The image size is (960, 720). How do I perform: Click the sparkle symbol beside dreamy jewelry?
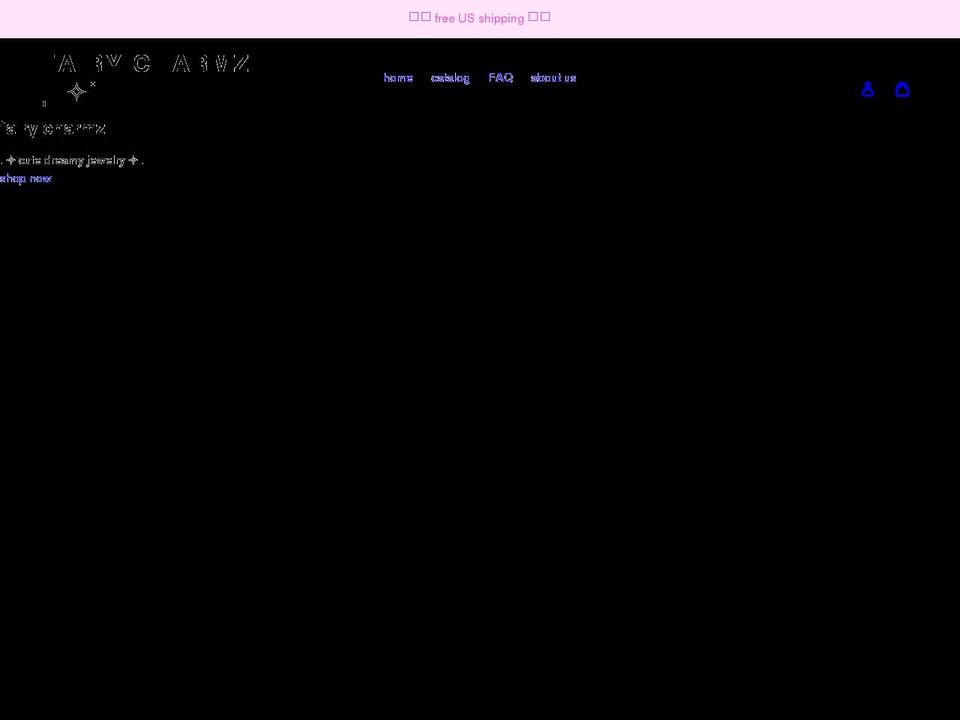[132, 160]
